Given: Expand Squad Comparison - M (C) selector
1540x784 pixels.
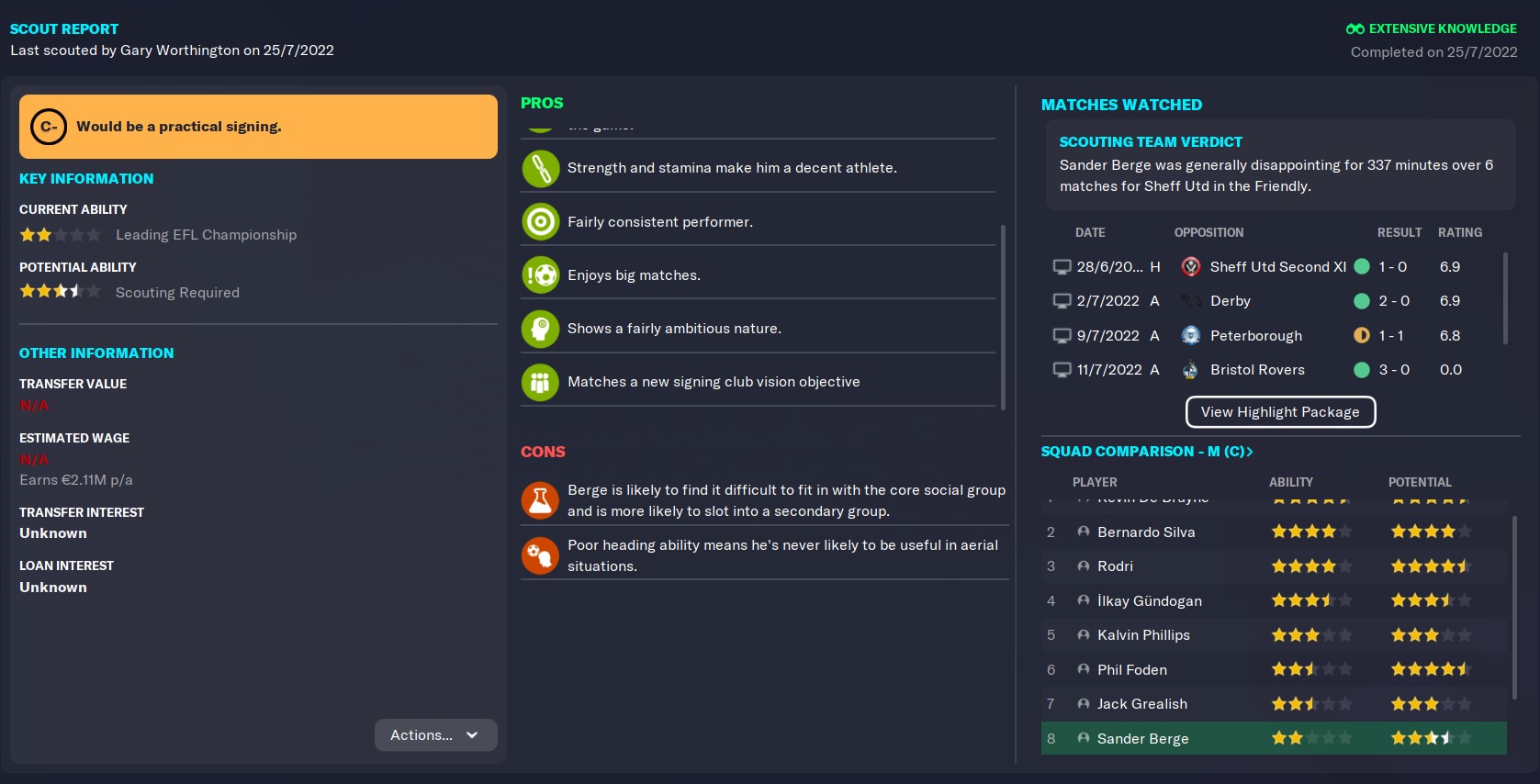Looking at the screenshot, I should [x=1147, y=452].
